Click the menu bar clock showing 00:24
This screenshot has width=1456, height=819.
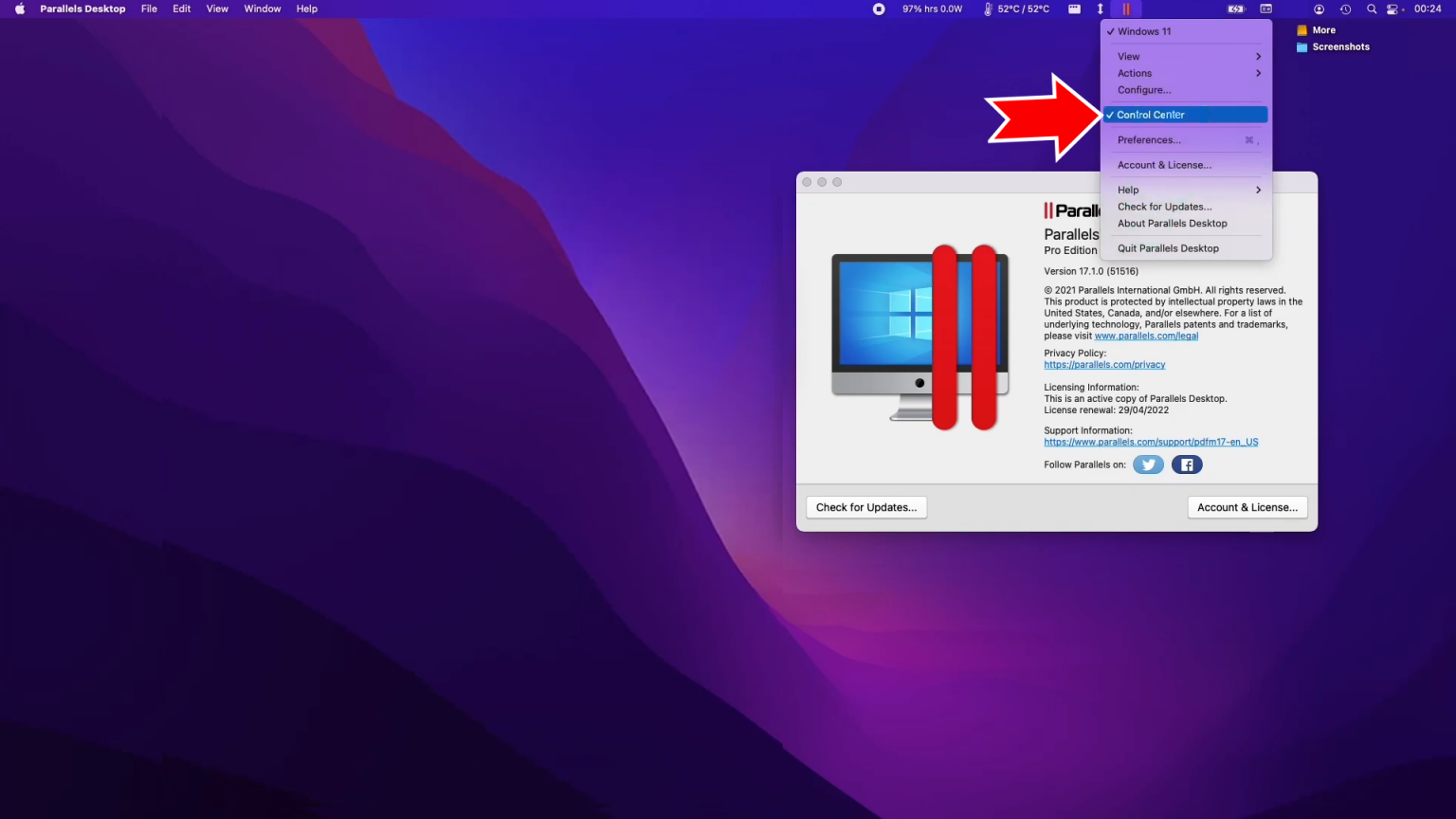(x=1428, y=9)
